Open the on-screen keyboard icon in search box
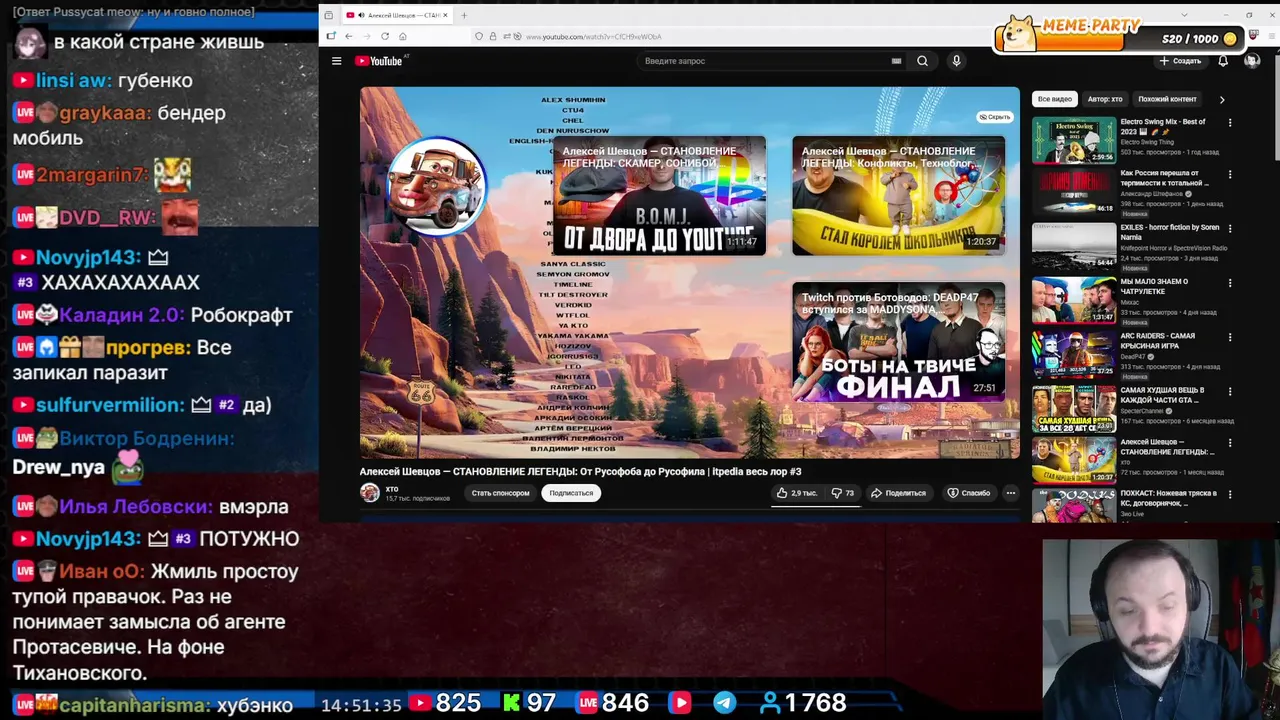The width and height of the screenshot is (1280, 720). (896, 61)
